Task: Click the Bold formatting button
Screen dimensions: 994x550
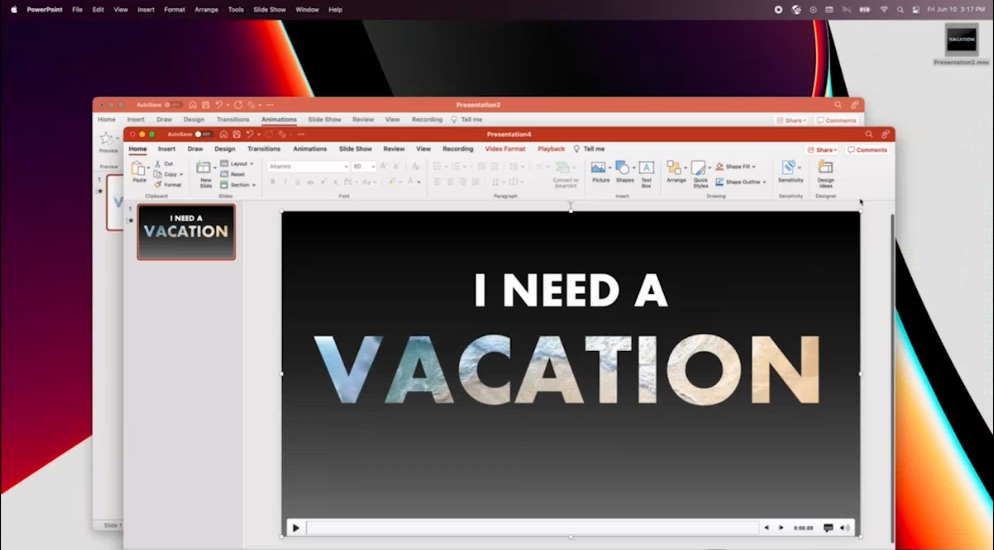Action: pyautogui.click(x=273, y=182)
